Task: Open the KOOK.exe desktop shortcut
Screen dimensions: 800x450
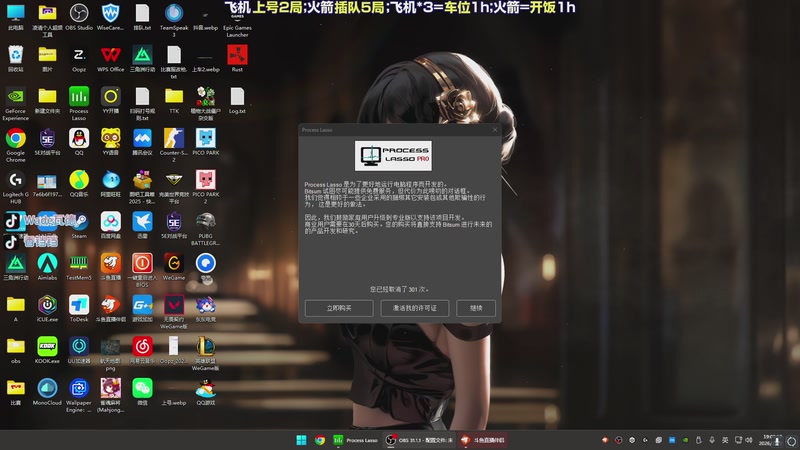Action: point(47,351)
